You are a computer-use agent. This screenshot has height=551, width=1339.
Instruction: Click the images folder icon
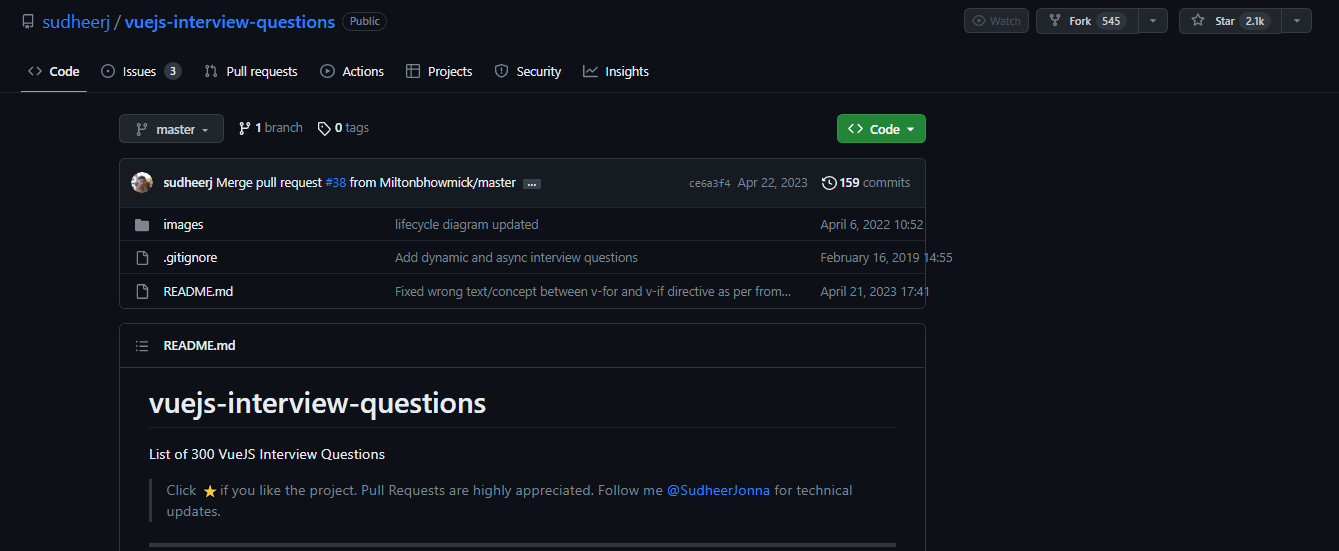pos(142,225)
